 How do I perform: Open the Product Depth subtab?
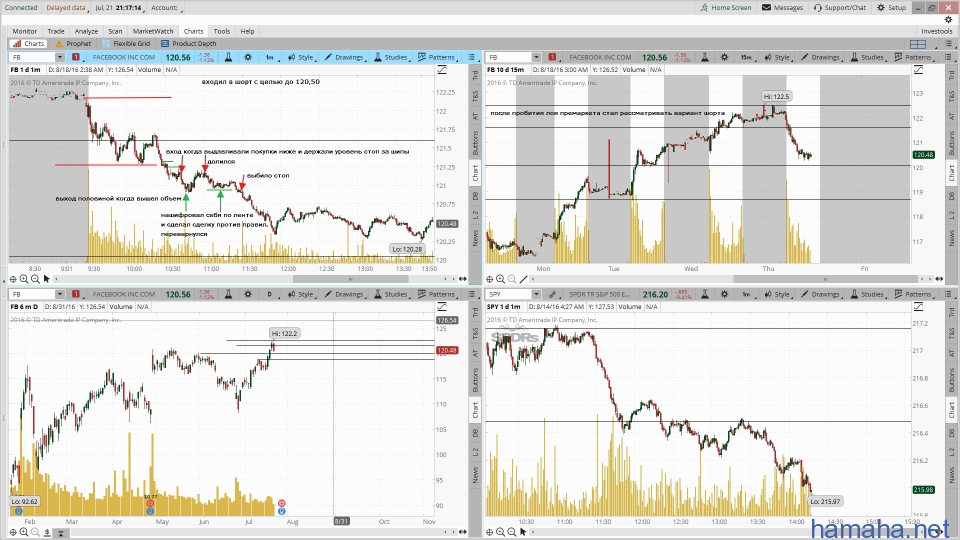pyautogui.click(x=189, y=43)
